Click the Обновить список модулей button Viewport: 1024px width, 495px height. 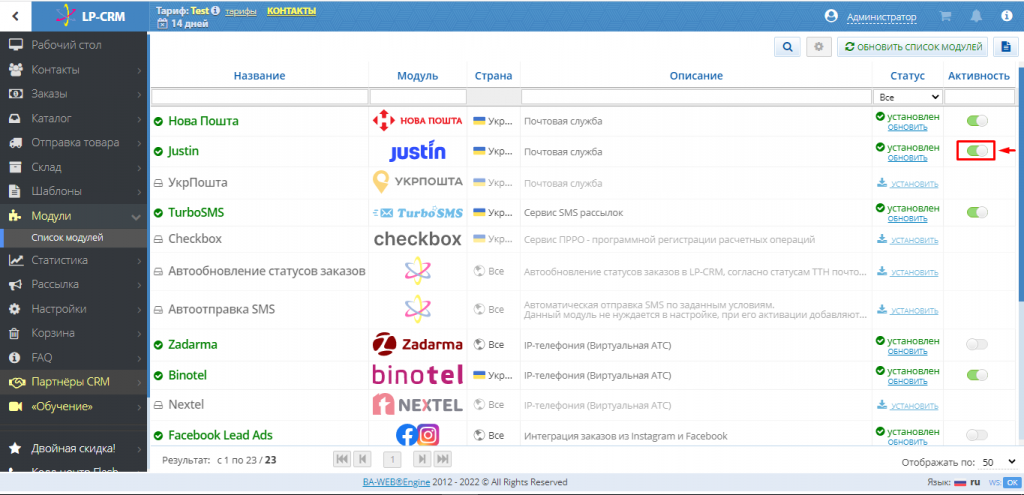(912, 47)
